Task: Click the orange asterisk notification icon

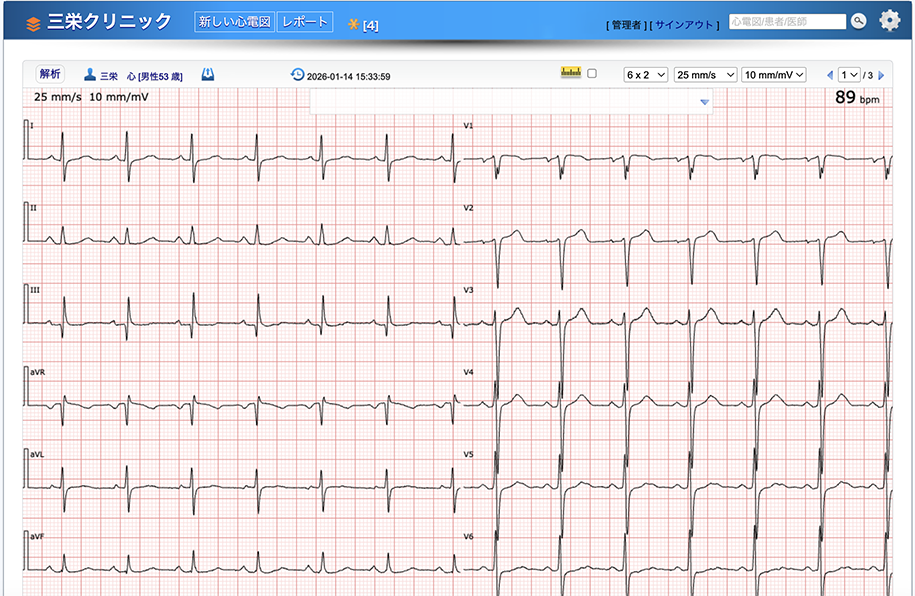Action: 353,24
